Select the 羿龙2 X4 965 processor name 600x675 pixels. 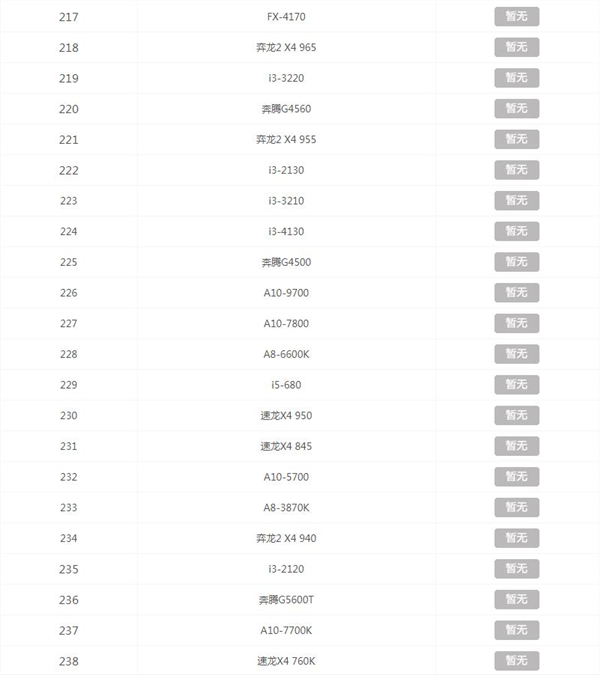[286, 47]
